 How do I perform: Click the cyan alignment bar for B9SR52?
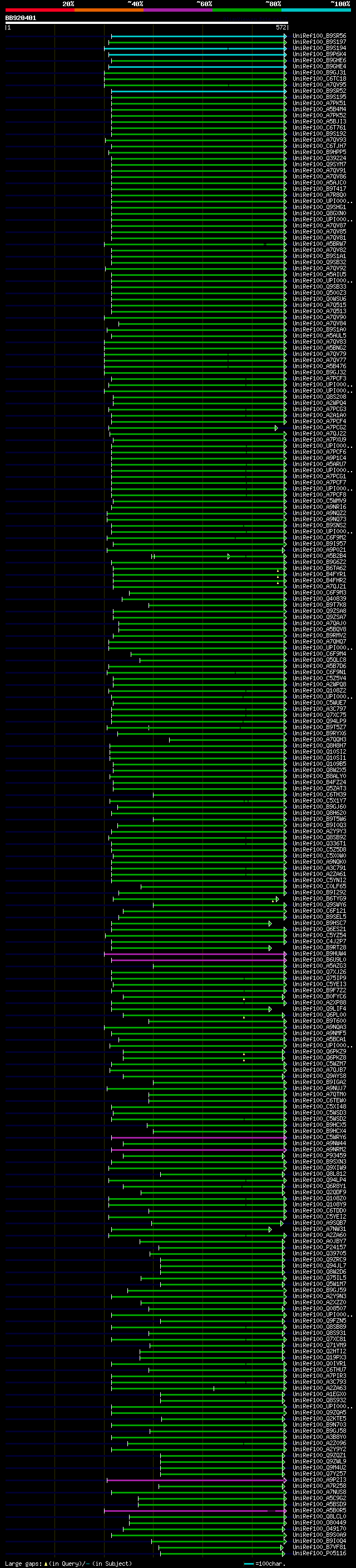click(199, 91)
